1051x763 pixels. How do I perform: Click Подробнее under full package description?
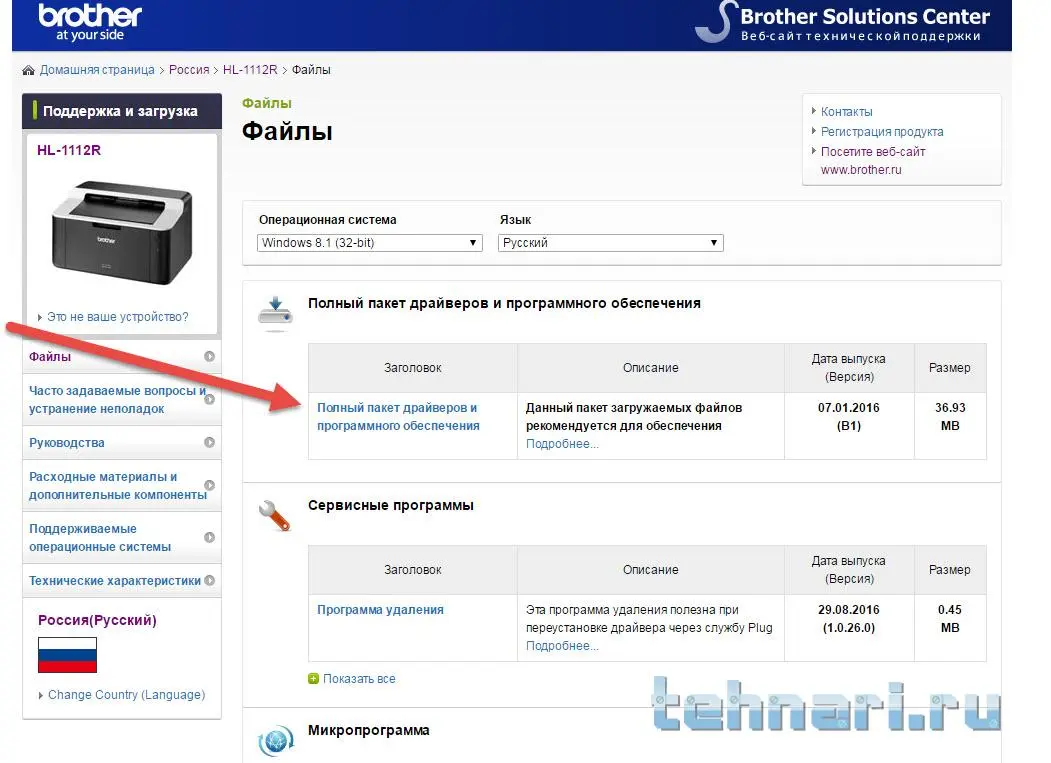coord(562,444)
